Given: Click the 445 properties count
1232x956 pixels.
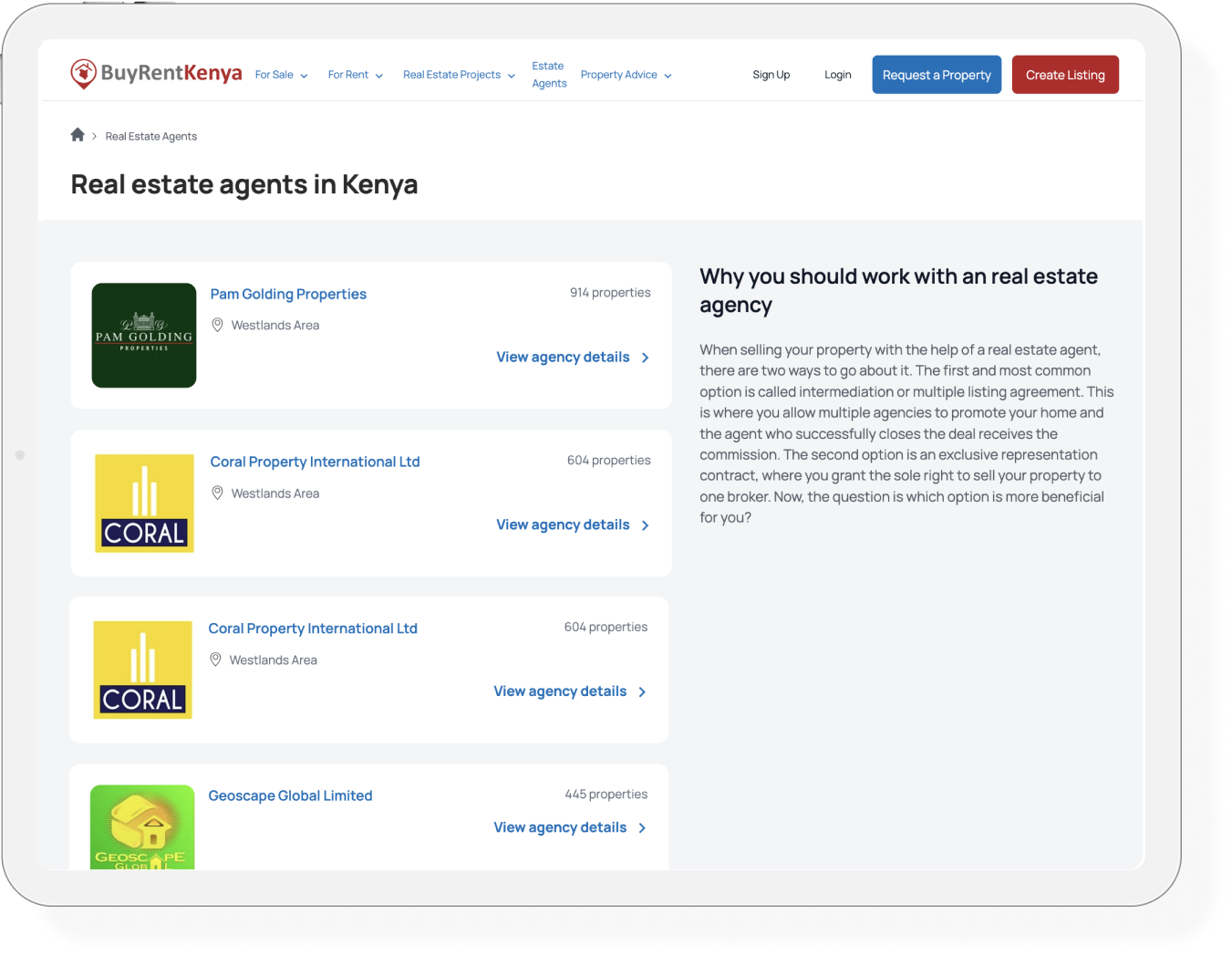Looking at the screenshot, I should click(606, 795).
